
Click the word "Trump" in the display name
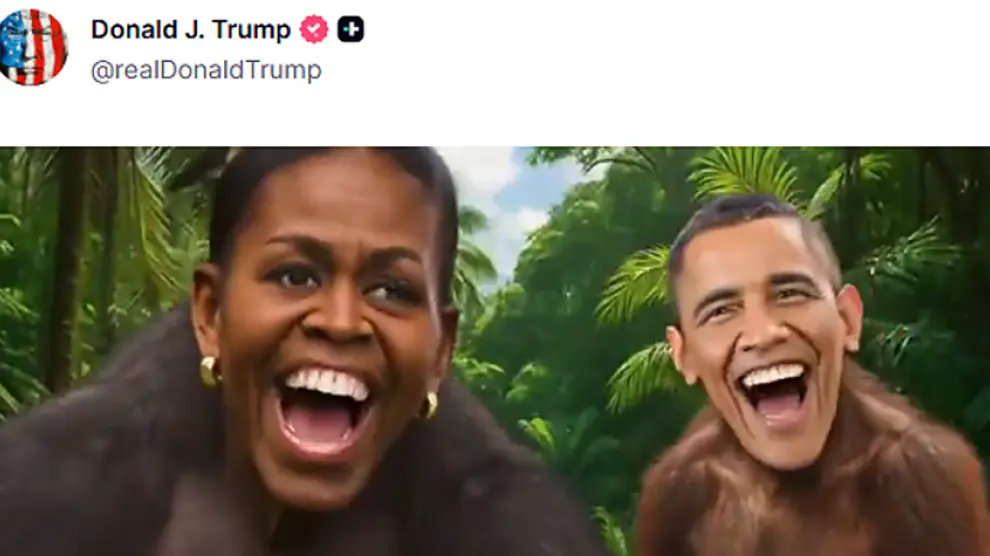point(251,30)
